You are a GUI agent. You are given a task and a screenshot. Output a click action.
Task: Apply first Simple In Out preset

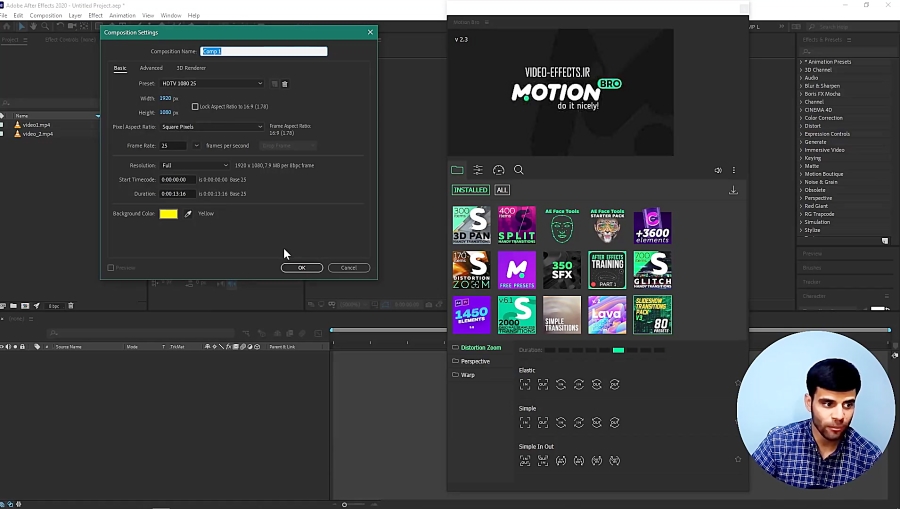point(525,461)
